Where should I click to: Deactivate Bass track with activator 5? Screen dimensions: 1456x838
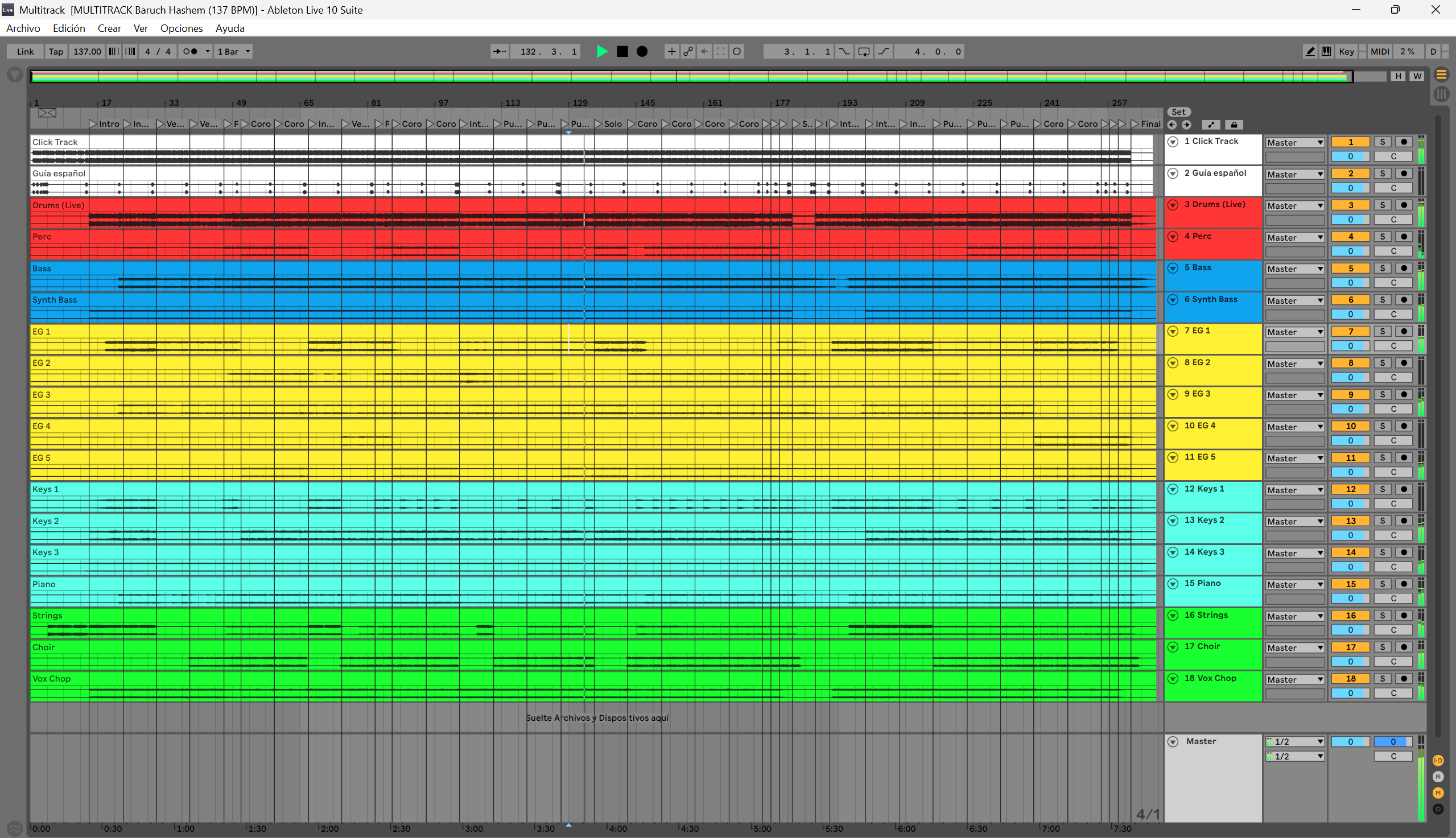pos(1350,269)
